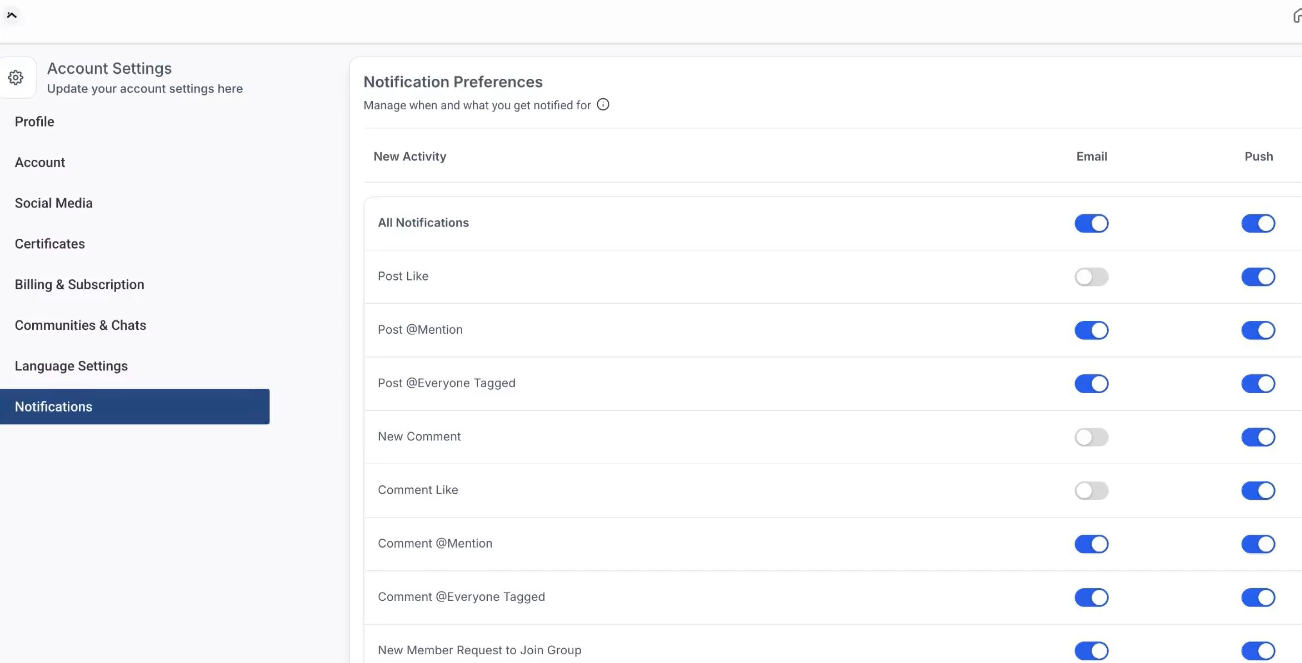Disable email for All Notifications
The height and width of the screenshot is (663, 1302).
(1091, 223)
